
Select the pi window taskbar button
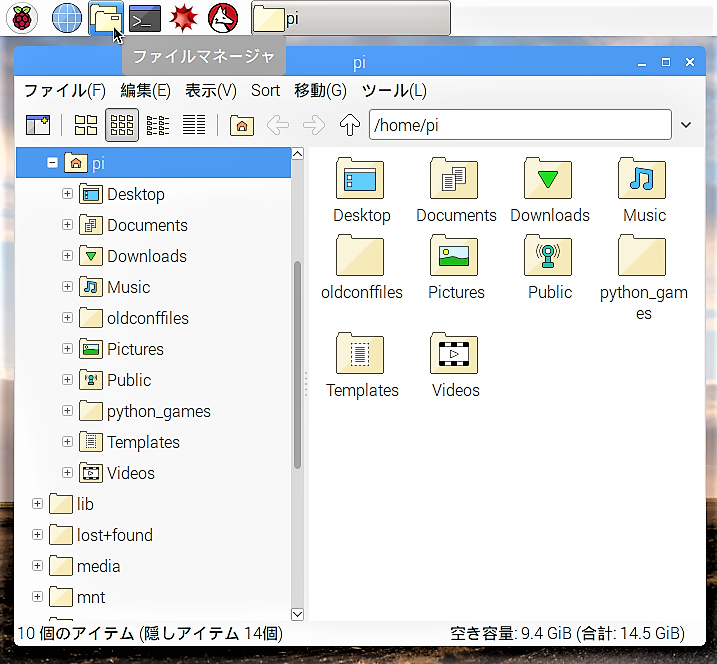coord(351,18)
